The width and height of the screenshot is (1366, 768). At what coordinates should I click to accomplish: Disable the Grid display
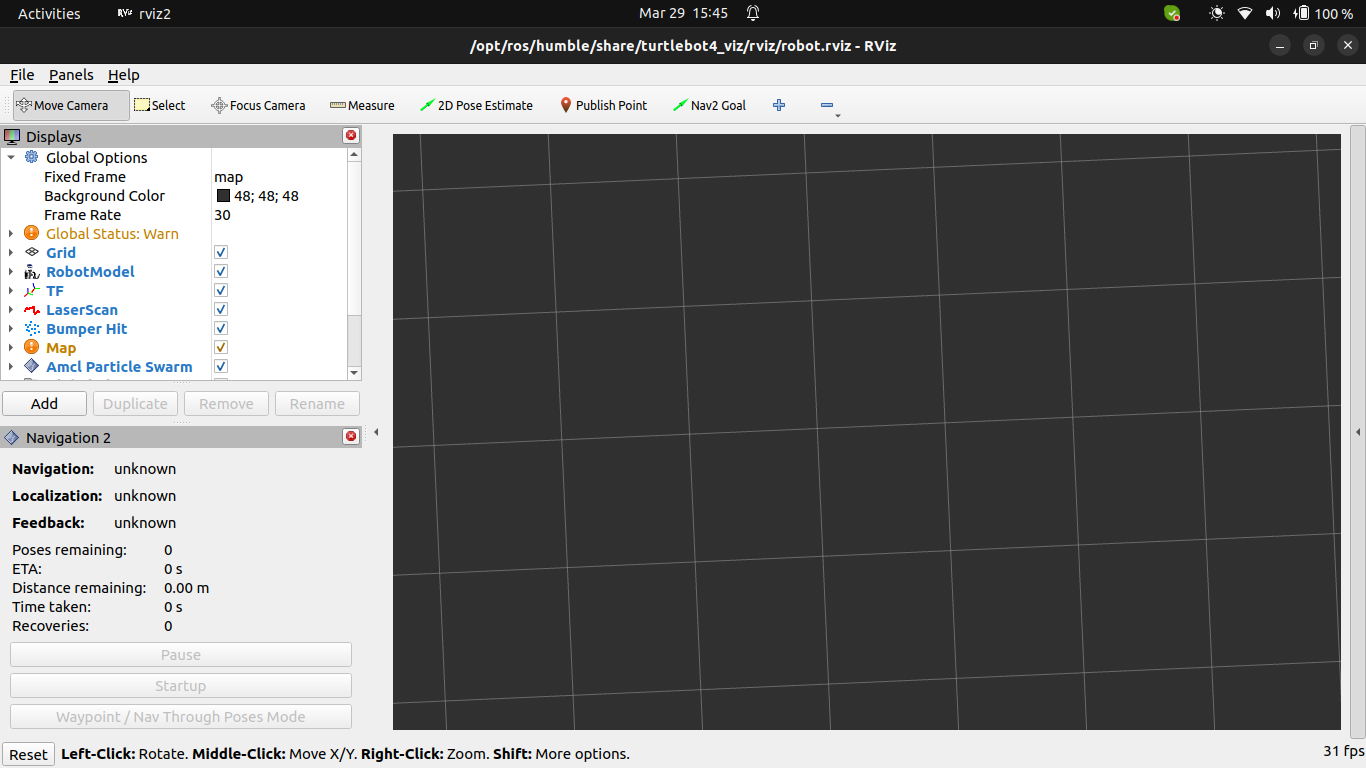tap(220, 252)
